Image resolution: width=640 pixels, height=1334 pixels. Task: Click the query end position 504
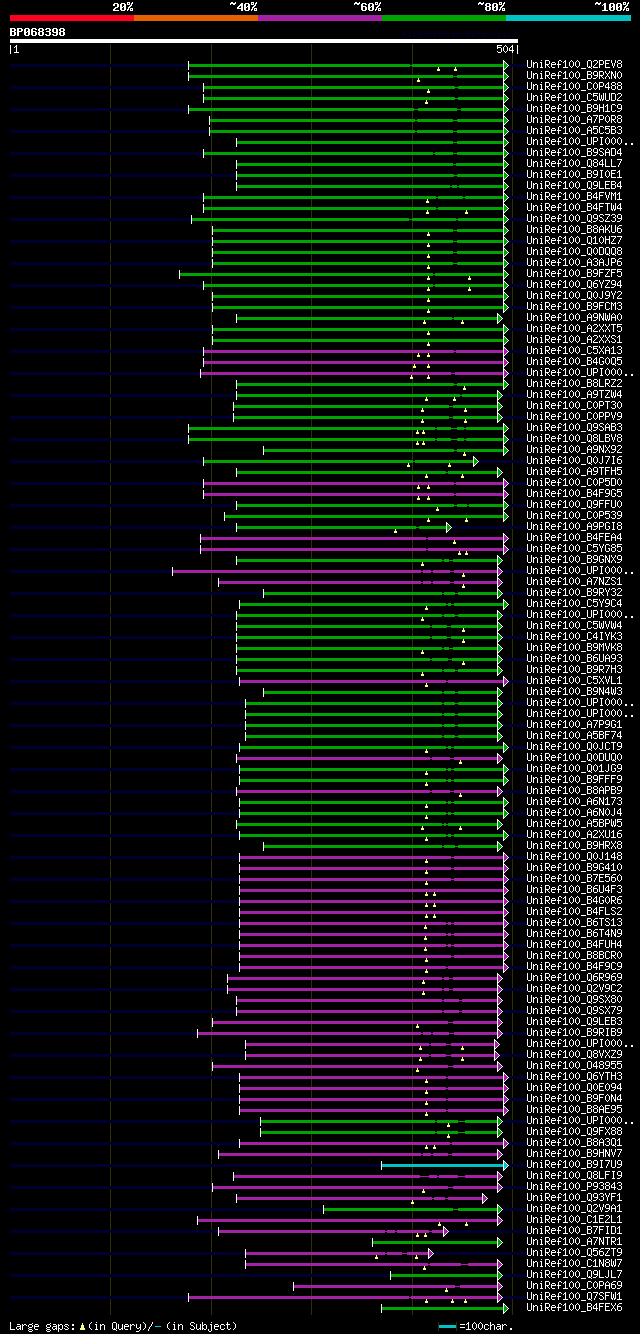504,50
